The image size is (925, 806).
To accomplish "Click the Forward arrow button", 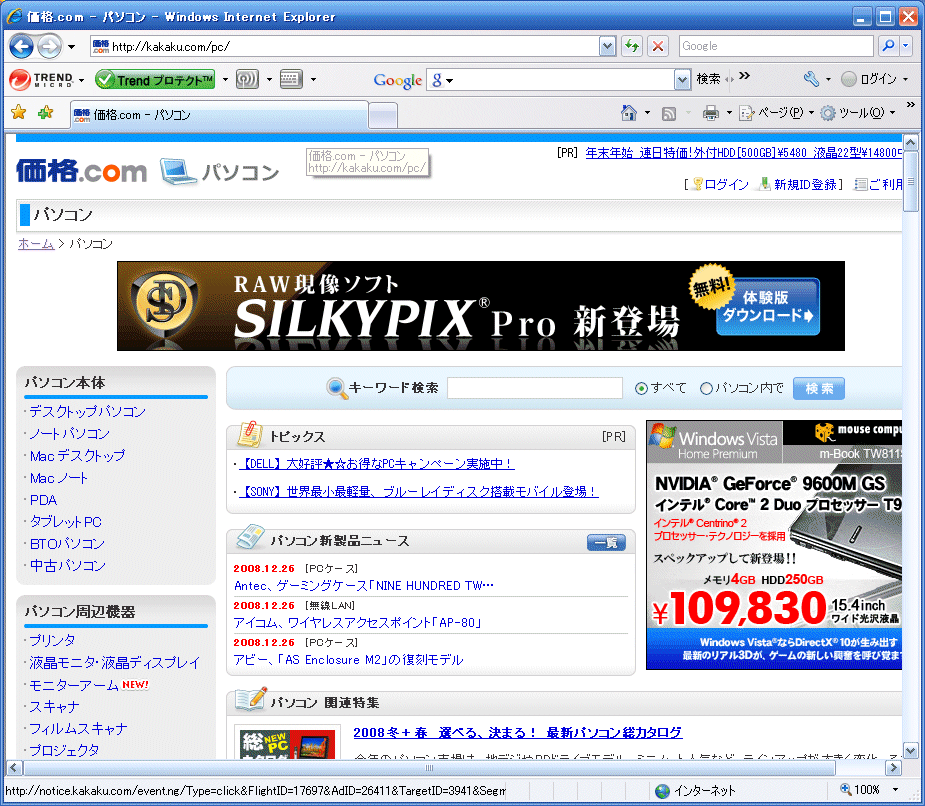I will (50, 46).
